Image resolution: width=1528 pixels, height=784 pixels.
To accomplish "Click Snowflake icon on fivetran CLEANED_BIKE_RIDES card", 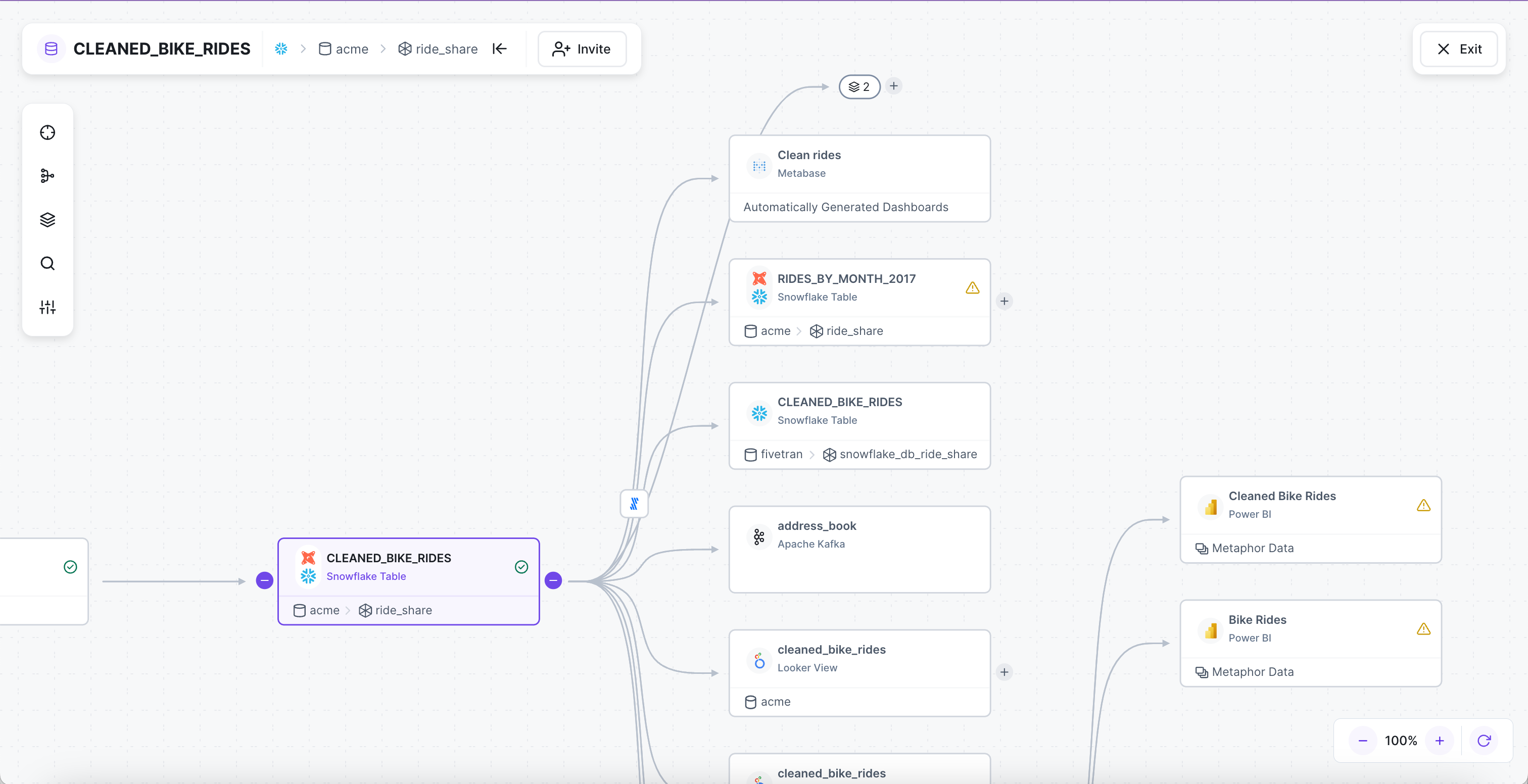I will point(759,413).
